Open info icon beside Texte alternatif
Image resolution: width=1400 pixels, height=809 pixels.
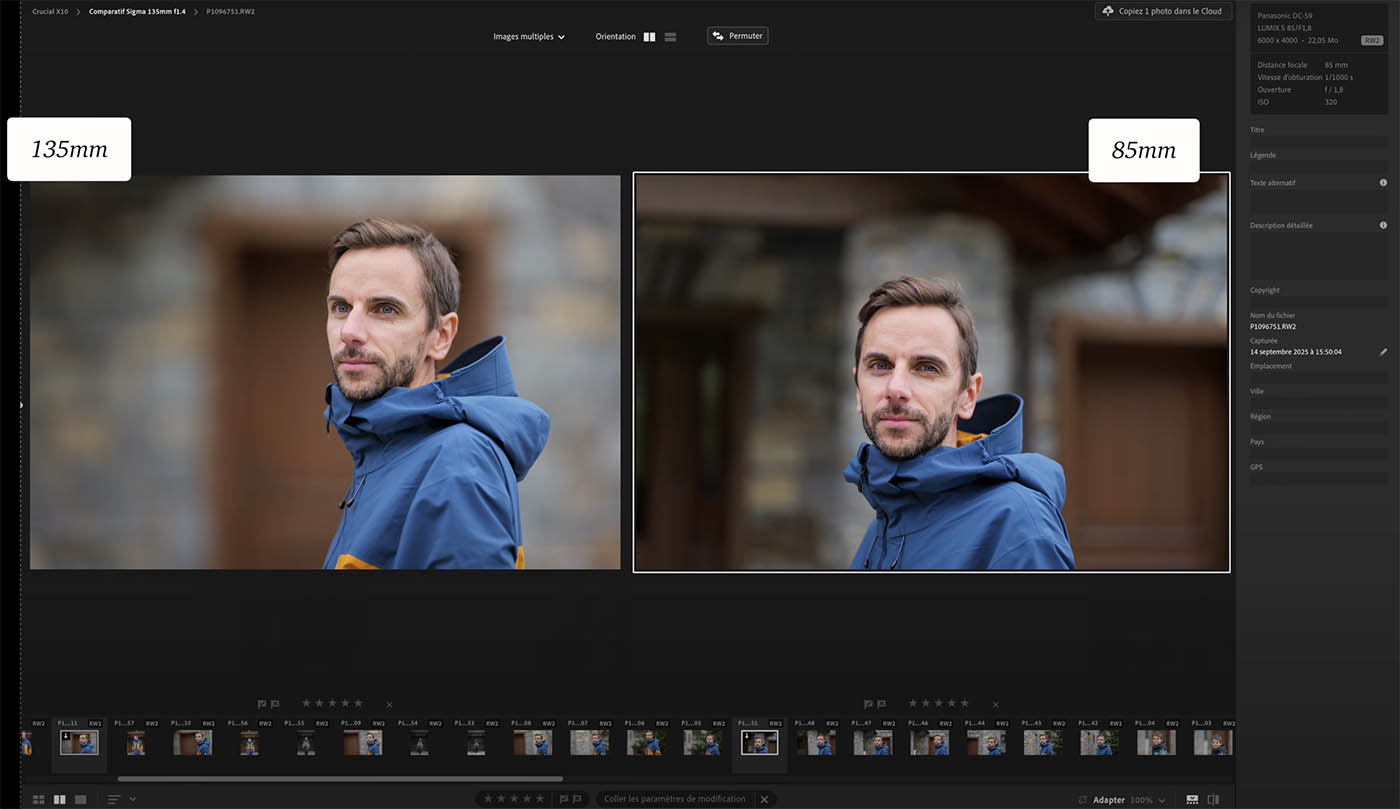(x=1383, y=183)
